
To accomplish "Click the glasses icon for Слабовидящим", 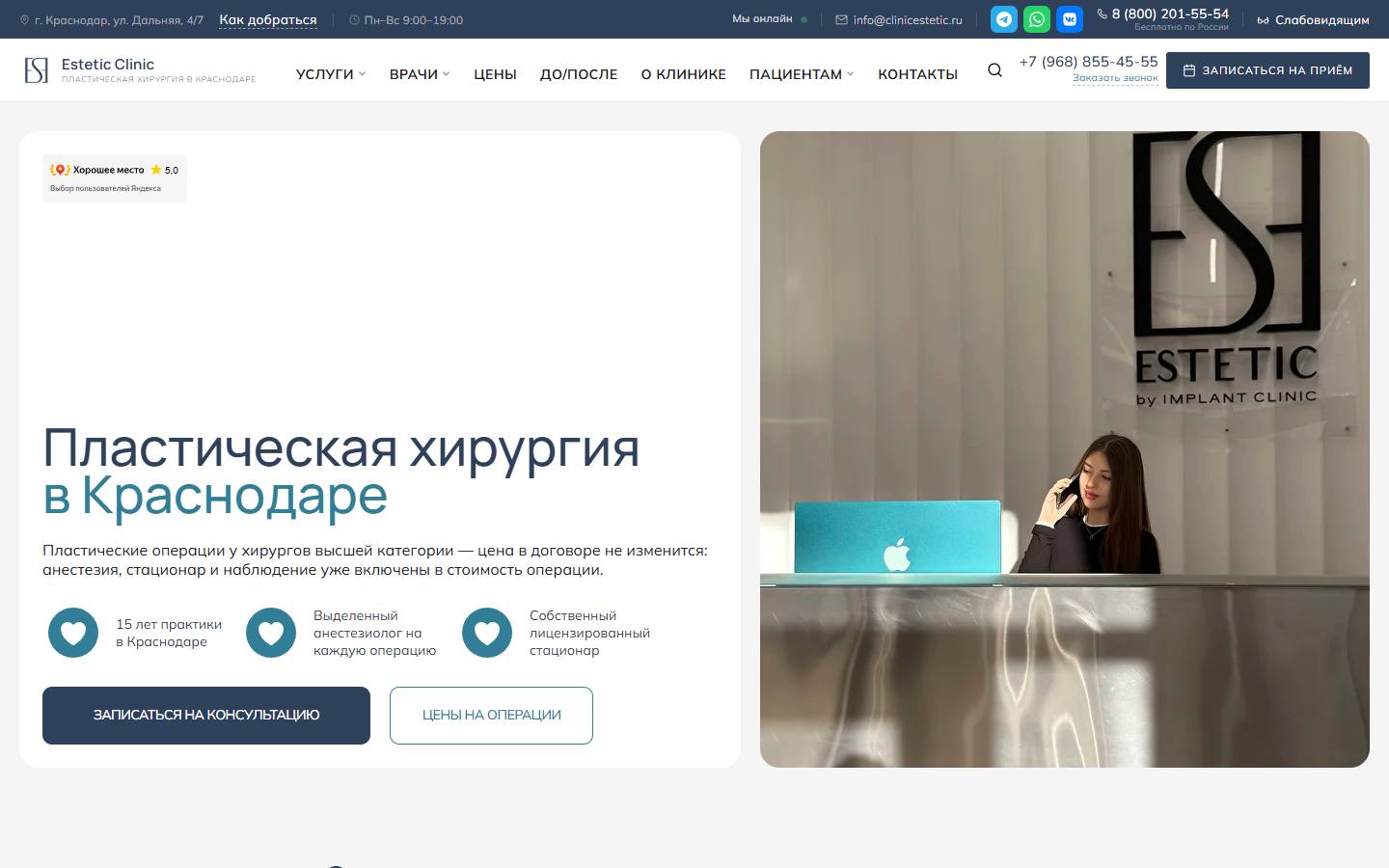I will click(1263, 20).
